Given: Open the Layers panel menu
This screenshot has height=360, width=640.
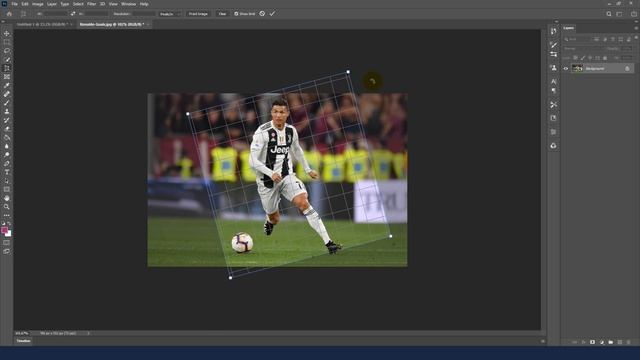Looking at the screenshot, I should point(636,28).
